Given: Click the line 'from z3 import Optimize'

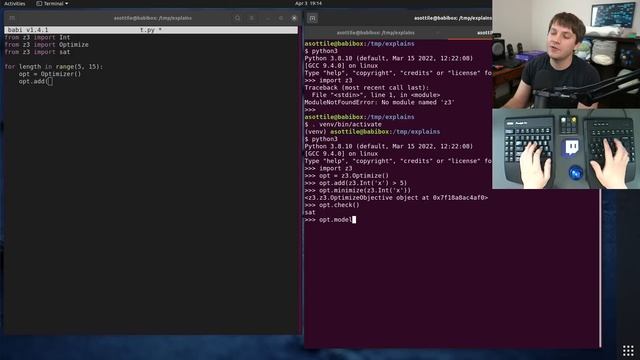Looking at the screenshot, I should (x=47, y=44).
